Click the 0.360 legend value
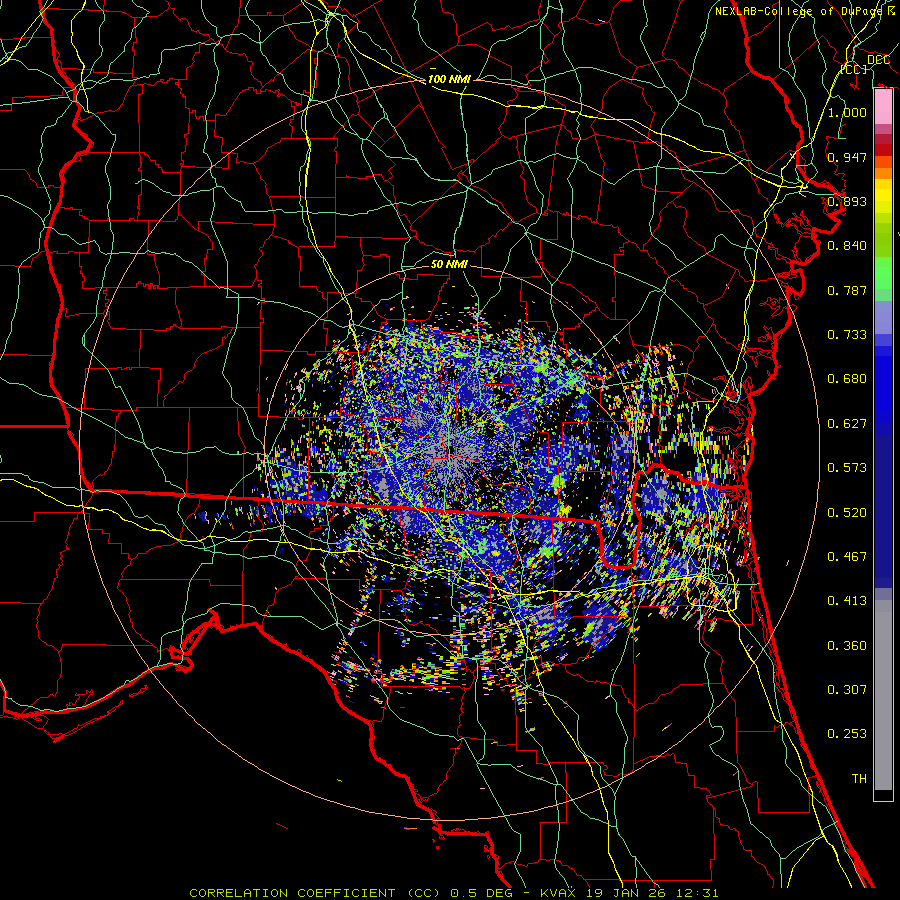 847,645
